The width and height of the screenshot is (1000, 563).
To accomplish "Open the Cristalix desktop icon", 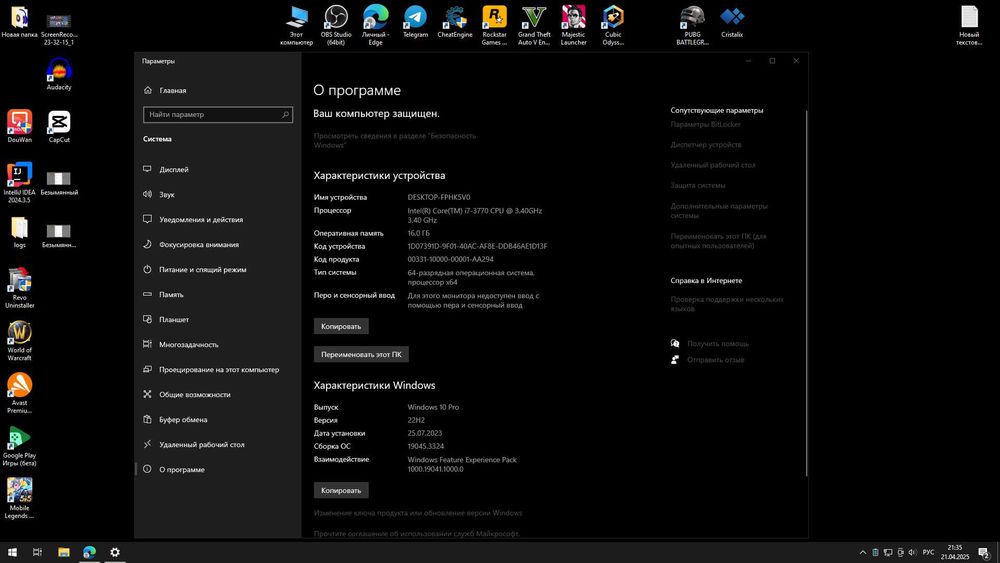I will (x=732, y=22).
